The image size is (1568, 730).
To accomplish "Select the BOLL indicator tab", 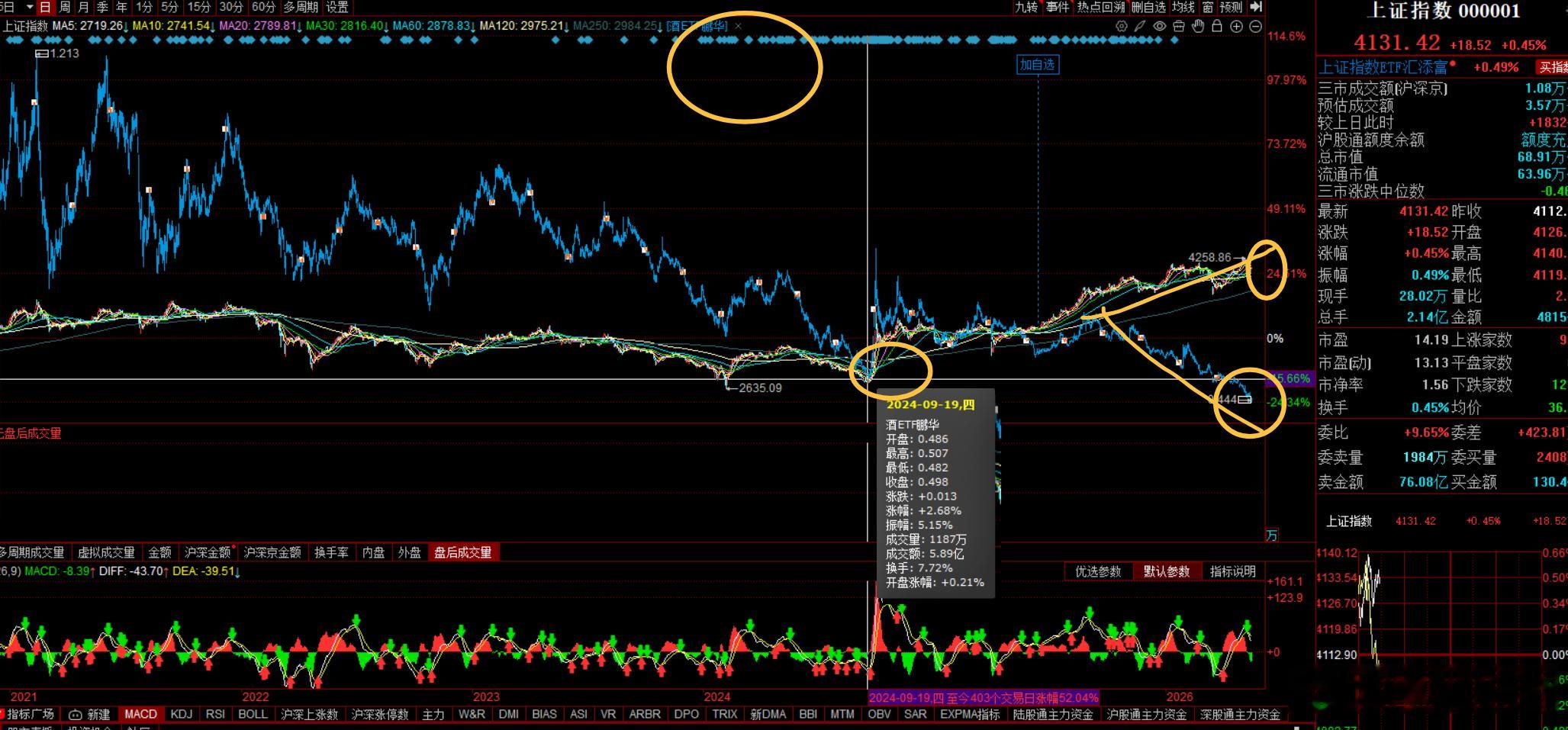I will point(253,714).
